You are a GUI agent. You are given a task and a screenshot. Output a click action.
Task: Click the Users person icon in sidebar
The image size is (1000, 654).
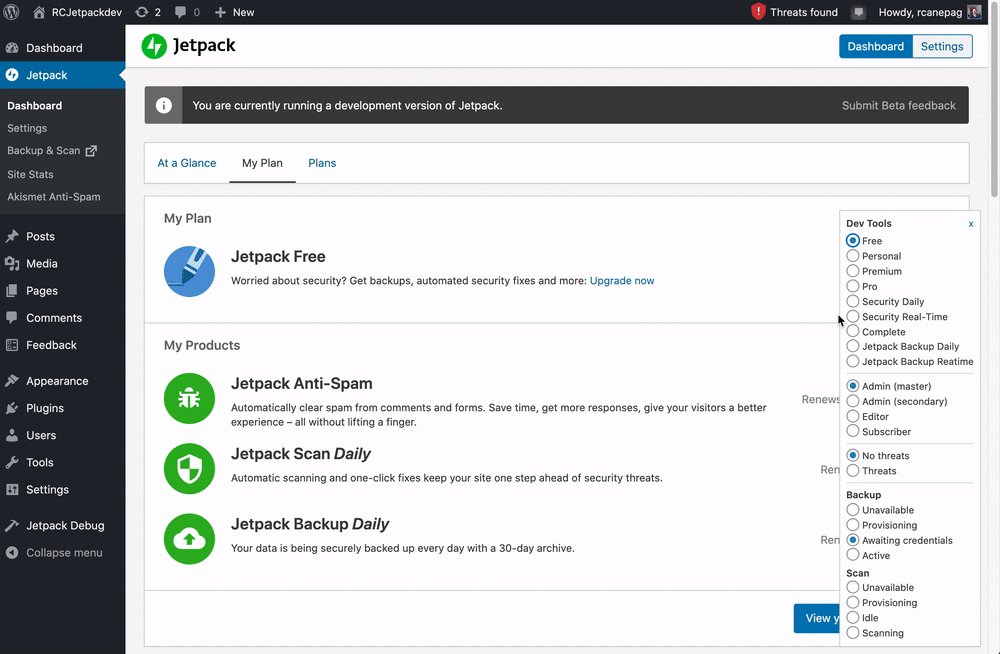[12, 435]
